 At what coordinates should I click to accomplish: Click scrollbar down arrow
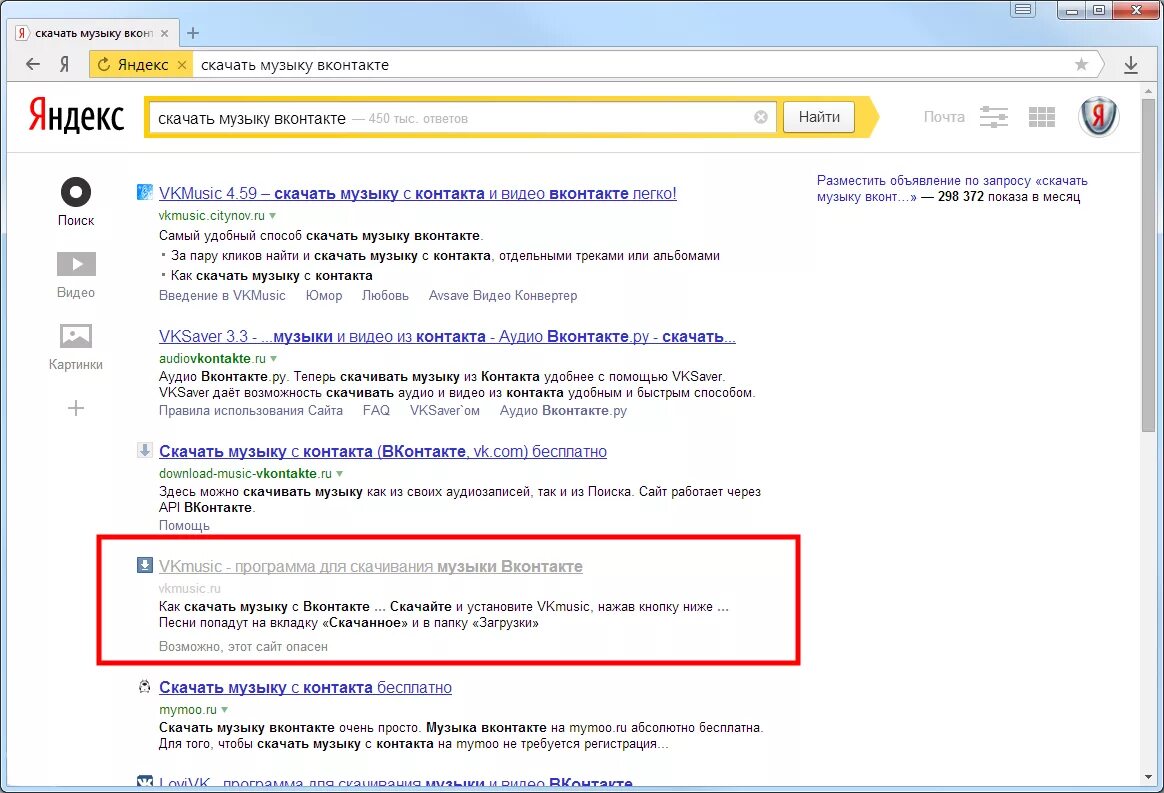click(1148, 778)
